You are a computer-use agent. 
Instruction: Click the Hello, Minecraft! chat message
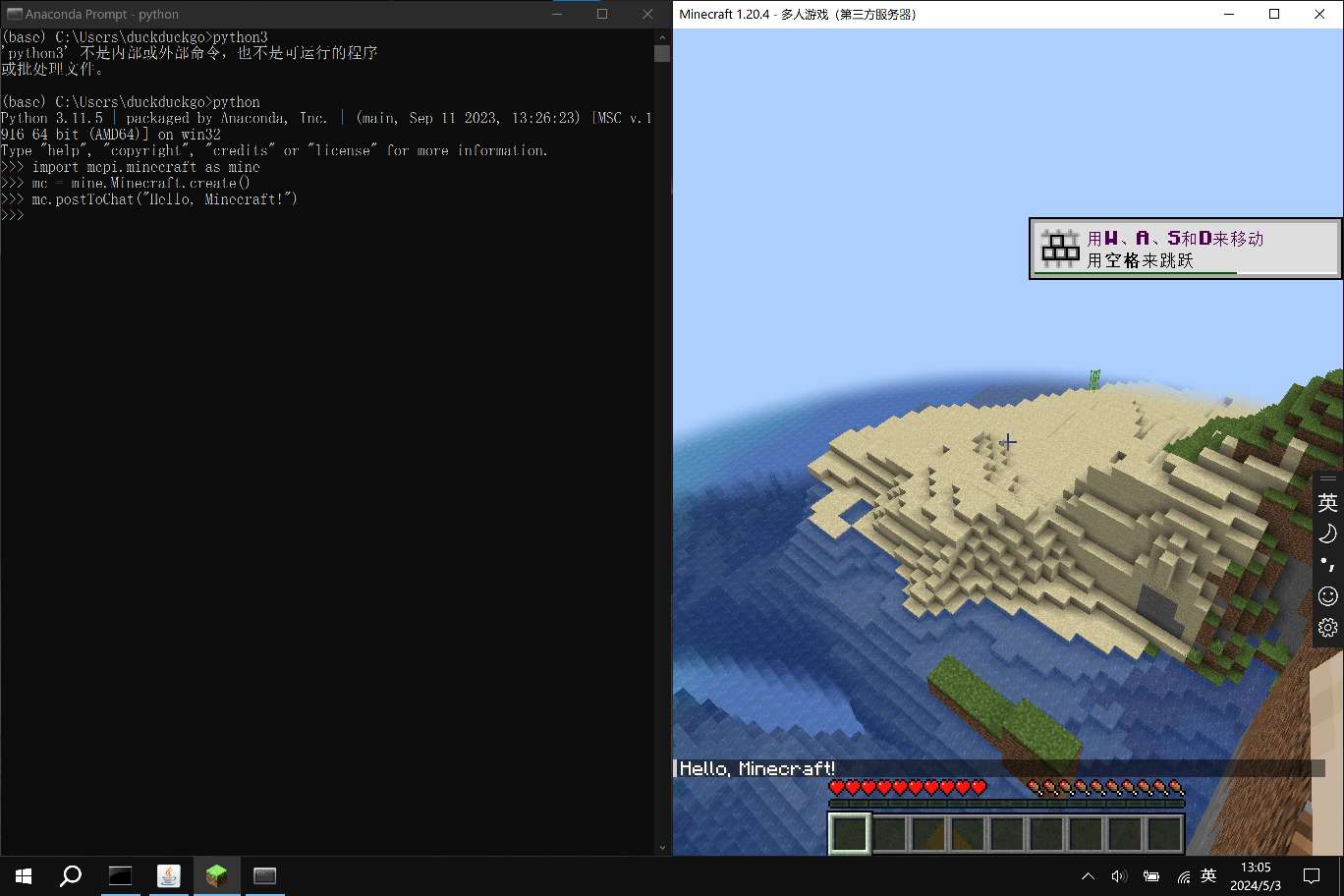[x=757, y=768]
